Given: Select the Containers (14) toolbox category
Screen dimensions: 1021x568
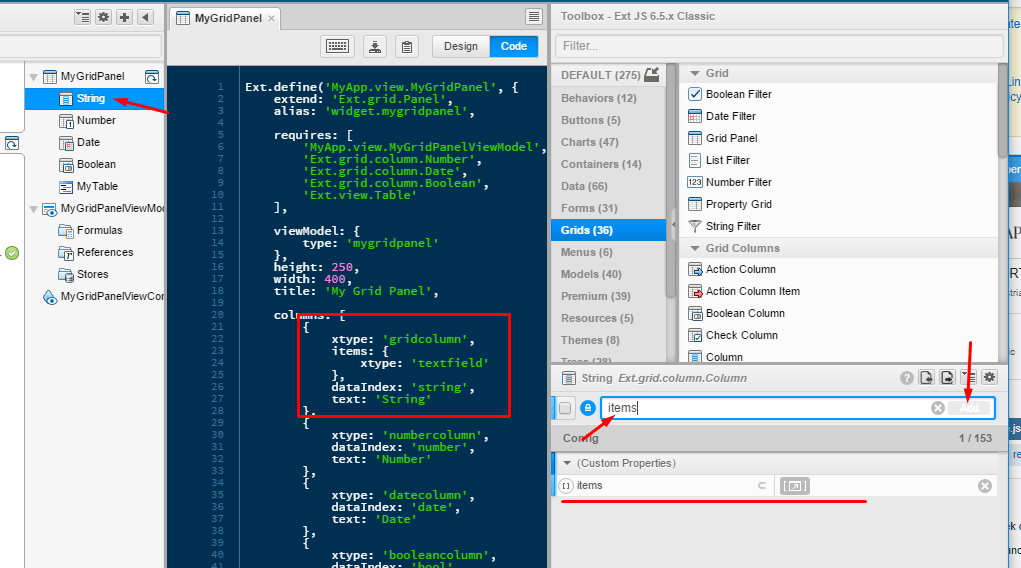Looking at the screenshot, I should (x=608, y=164).
